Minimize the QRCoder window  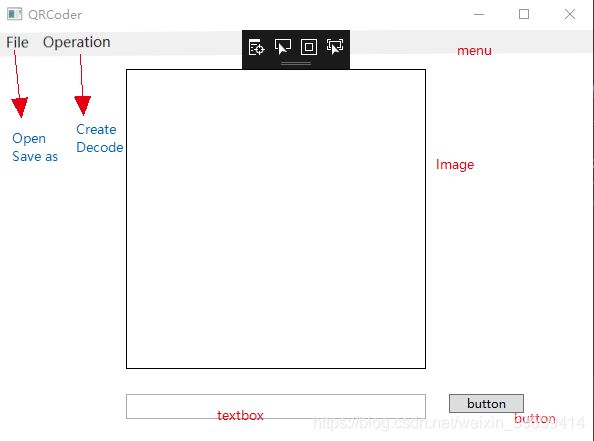coord(479,14)
